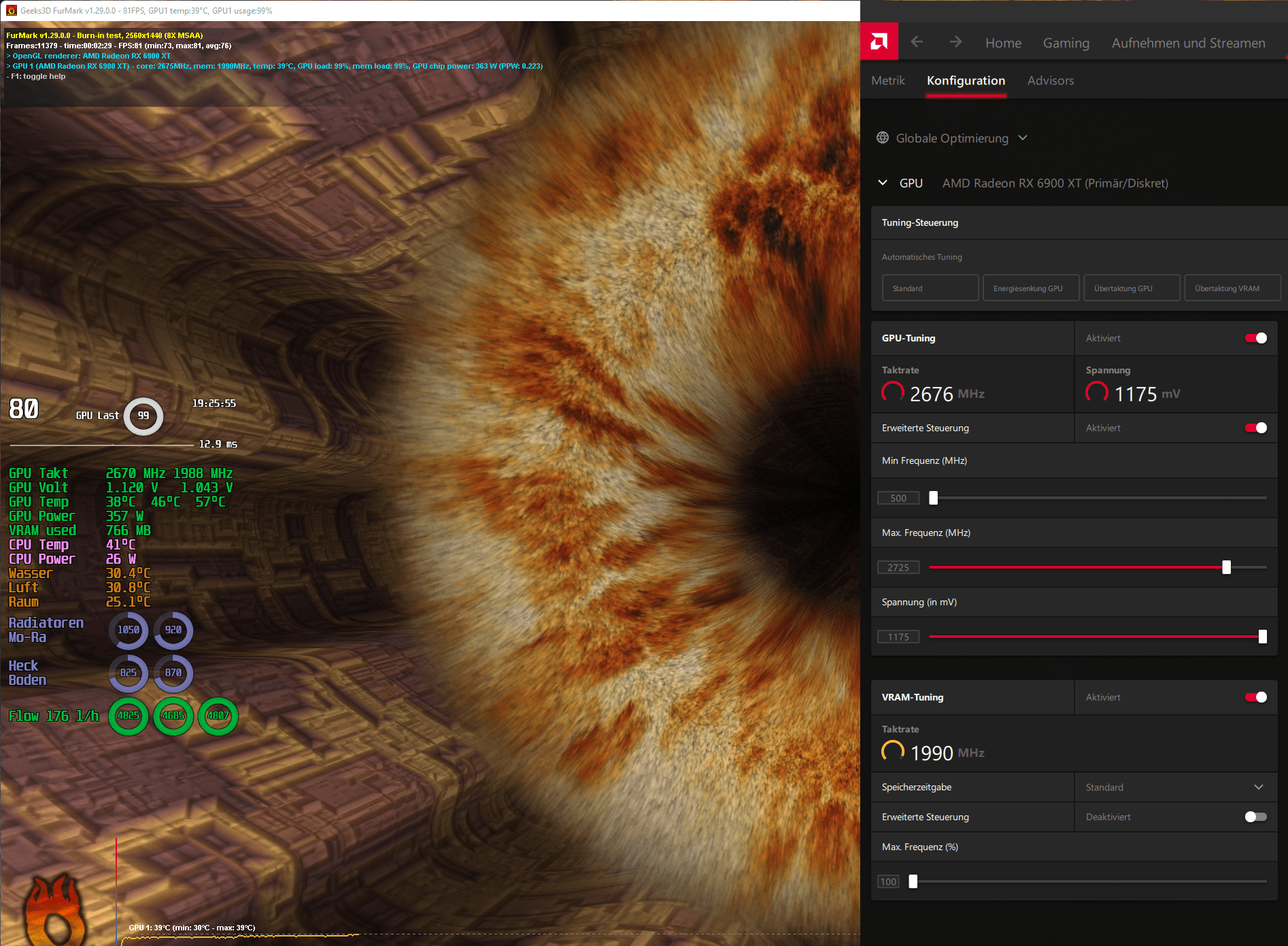Click the Min Frequenz slider handle
This screenshot has width=1288, height=946.
point(934,498)
